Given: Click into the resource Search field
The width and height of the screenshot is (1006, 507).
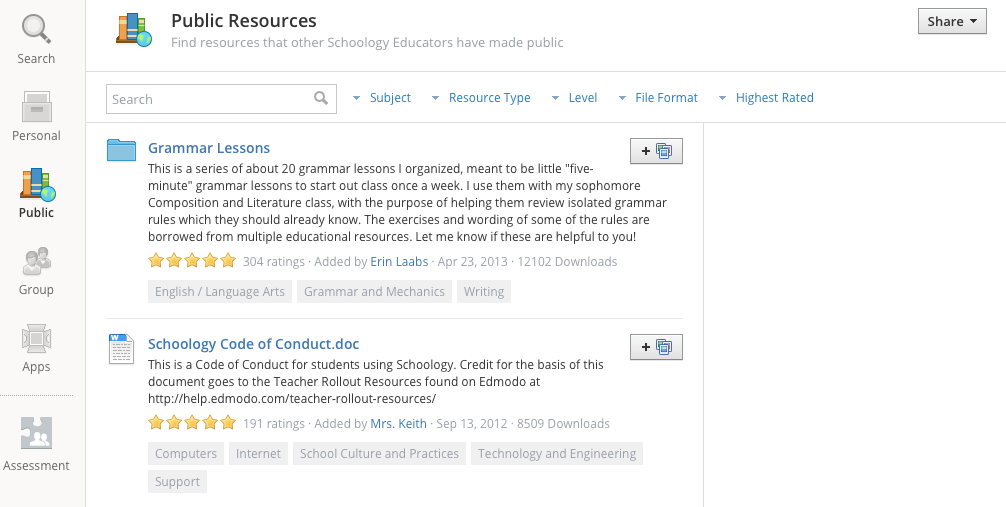Looking at the screenshot, I should (x=208, y=99).
